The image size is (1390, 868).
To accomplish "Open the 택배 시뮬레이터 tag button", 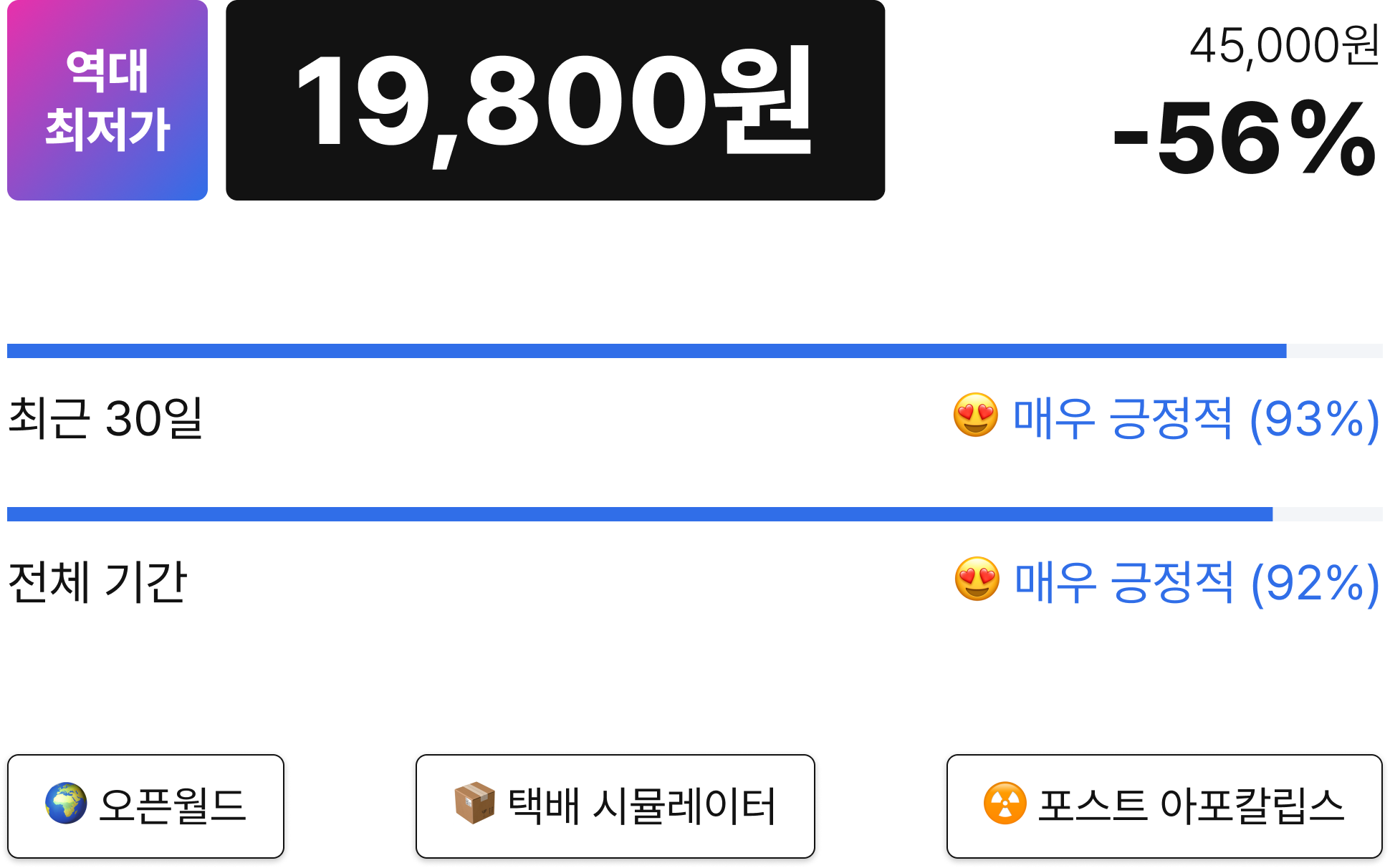I will (615, 806).
